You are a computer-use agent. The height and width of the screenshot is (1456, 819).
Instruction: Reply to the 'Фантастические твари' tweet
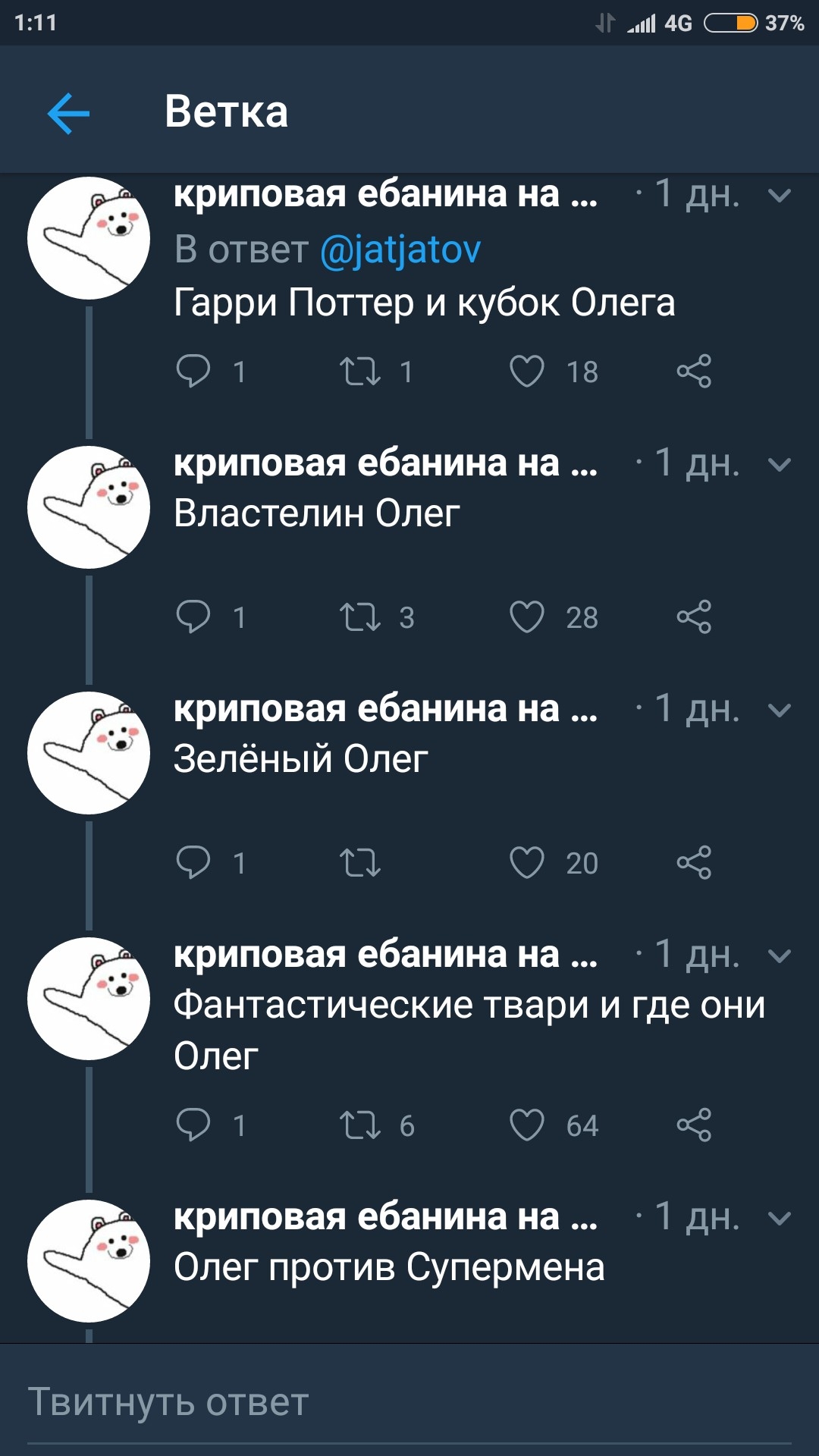(193, 1125)
